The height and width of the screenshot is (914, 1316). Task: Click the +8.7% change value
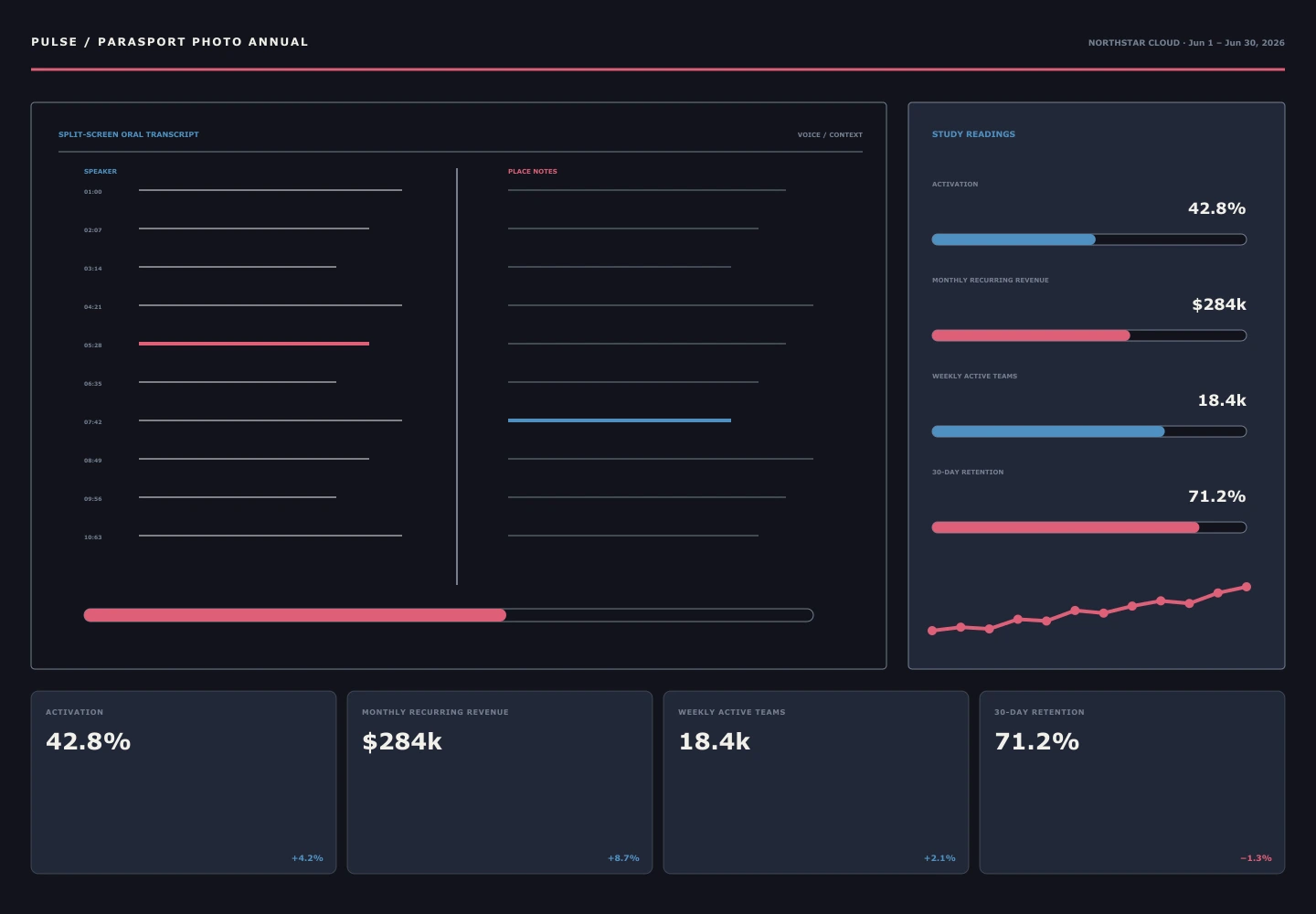[x=623, y=858]
